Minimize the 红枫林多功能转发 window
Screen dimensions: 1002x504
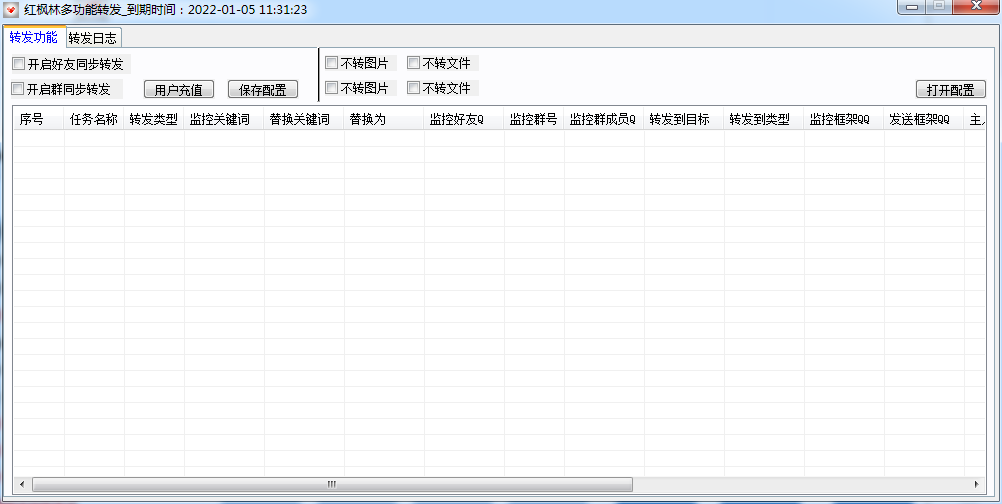pos(910,7)
